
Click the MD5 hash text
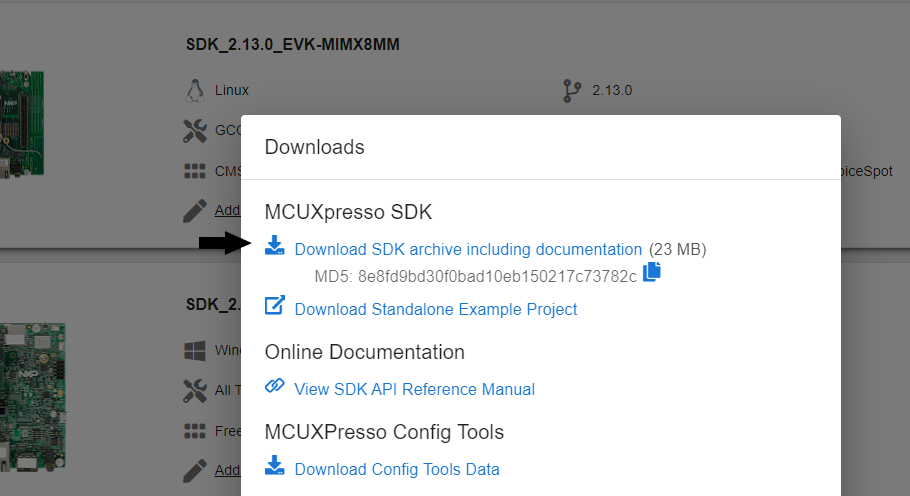pos(475,276)
